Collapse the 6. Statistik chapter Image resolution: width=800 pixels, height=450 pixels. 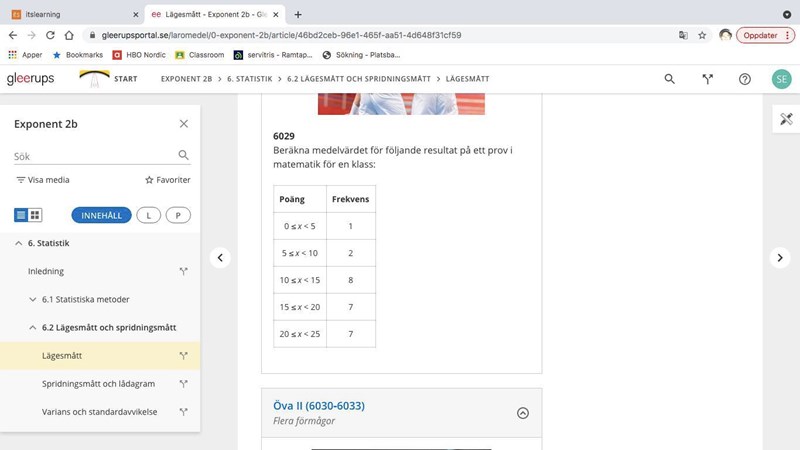tap(18, 243)
